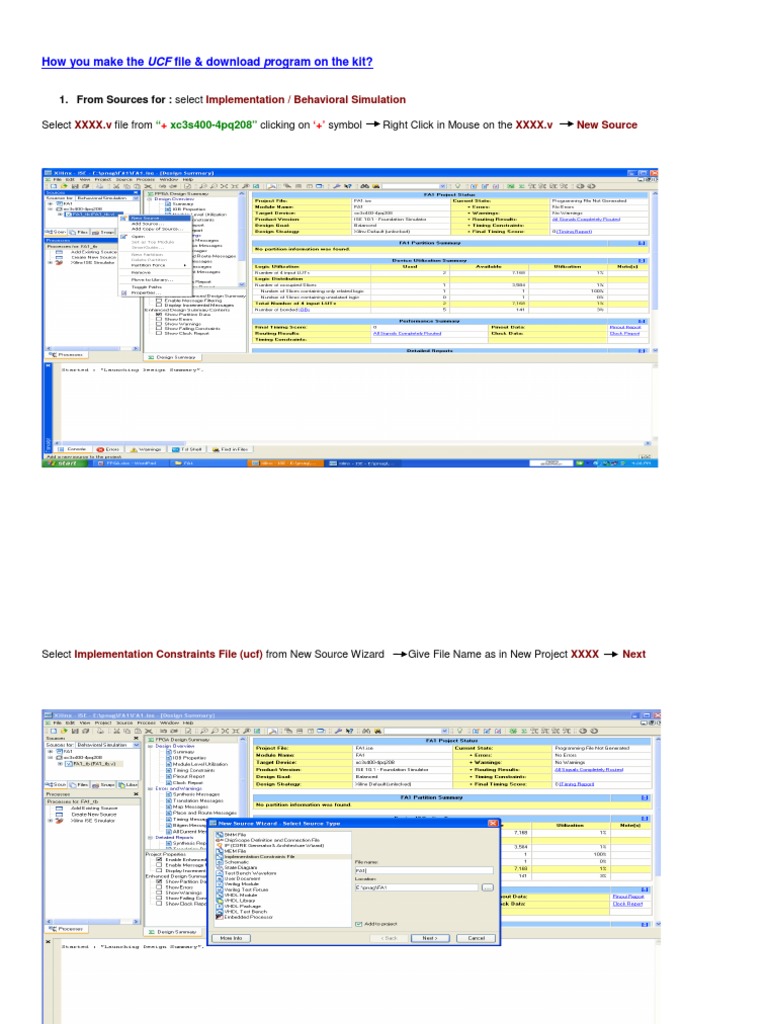Click Next > button in New Source Wizard
The height and width of the screenshot is (1024, 768).
(x=430, y=938)
